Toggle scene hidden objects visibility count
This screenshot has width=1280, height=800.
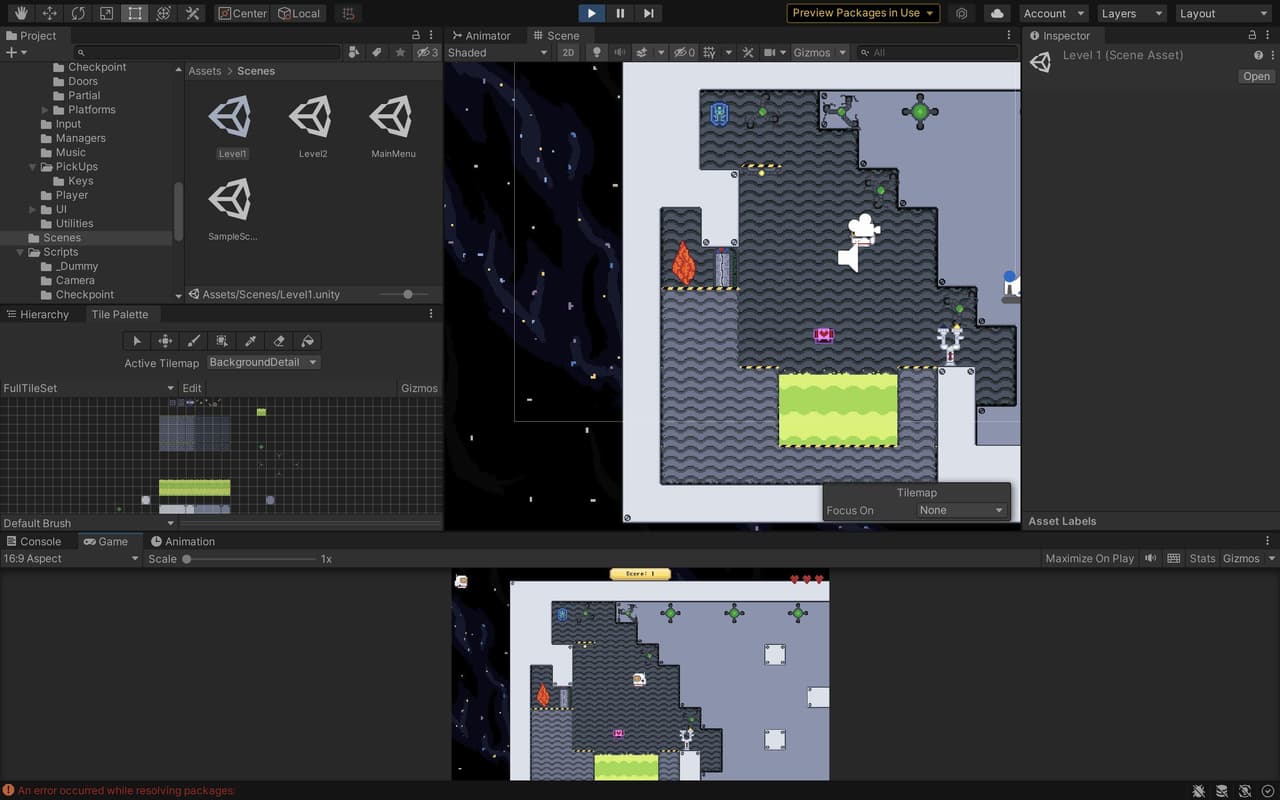pyautogui.click(x=684, y=52)
